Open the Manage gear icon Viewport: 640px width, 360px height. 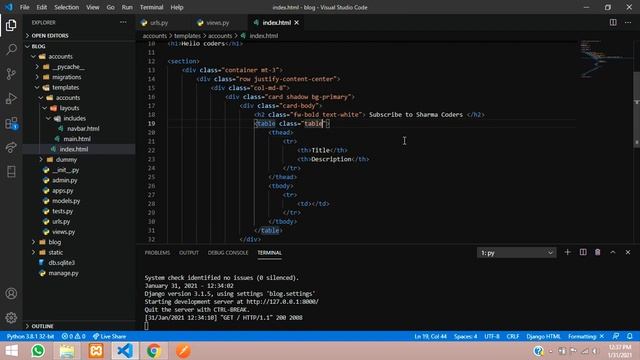11,317
